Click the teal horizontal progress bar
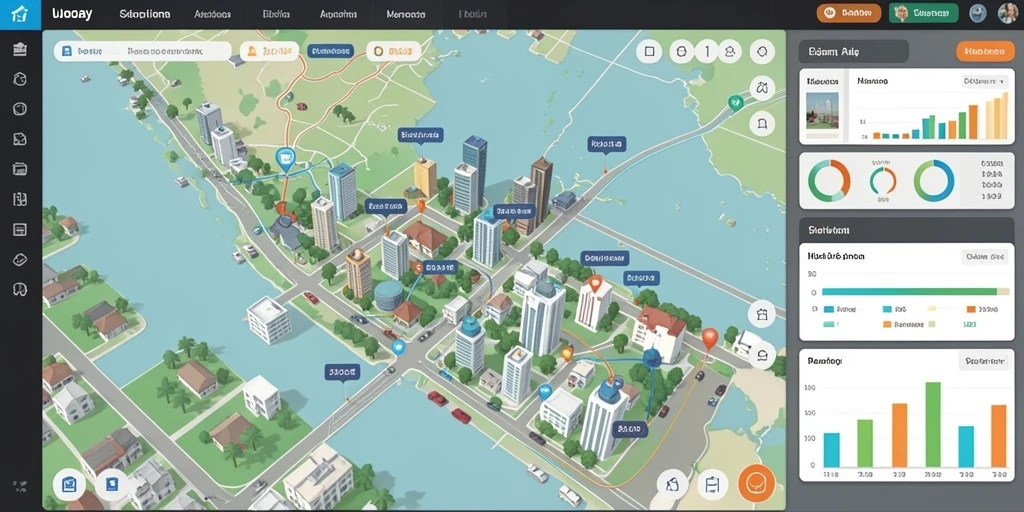 (x=910, y=292)
